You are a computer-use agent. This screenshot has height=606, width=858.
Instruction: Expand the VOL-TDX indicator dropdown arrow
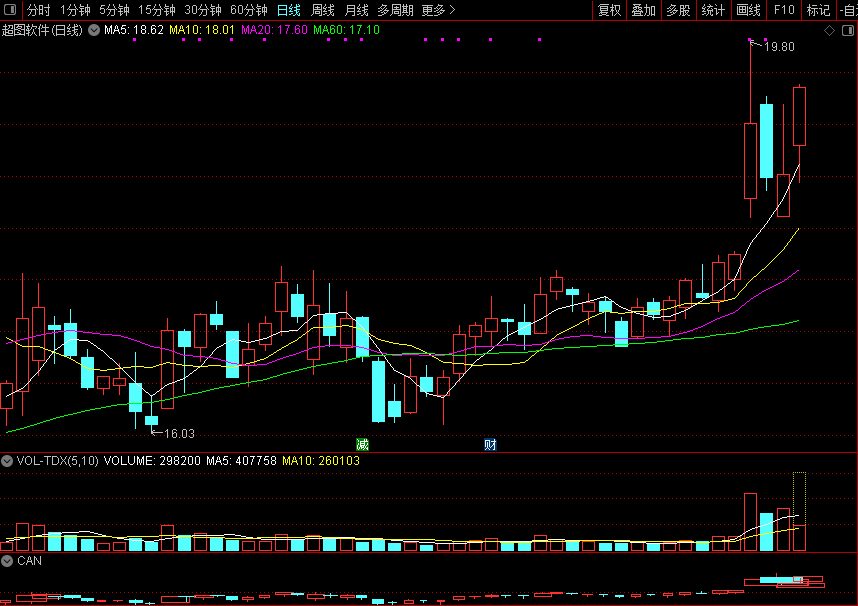[x=7, y=461]
